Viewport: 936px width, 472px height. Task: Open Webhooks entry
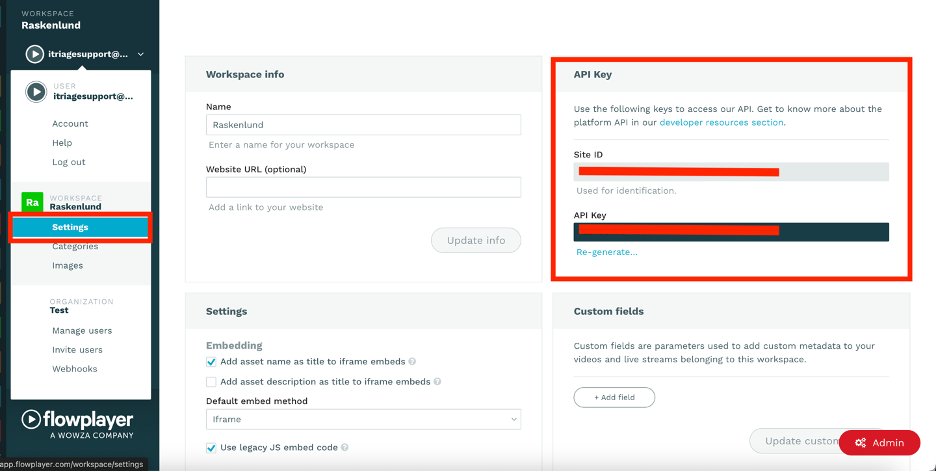75,369
